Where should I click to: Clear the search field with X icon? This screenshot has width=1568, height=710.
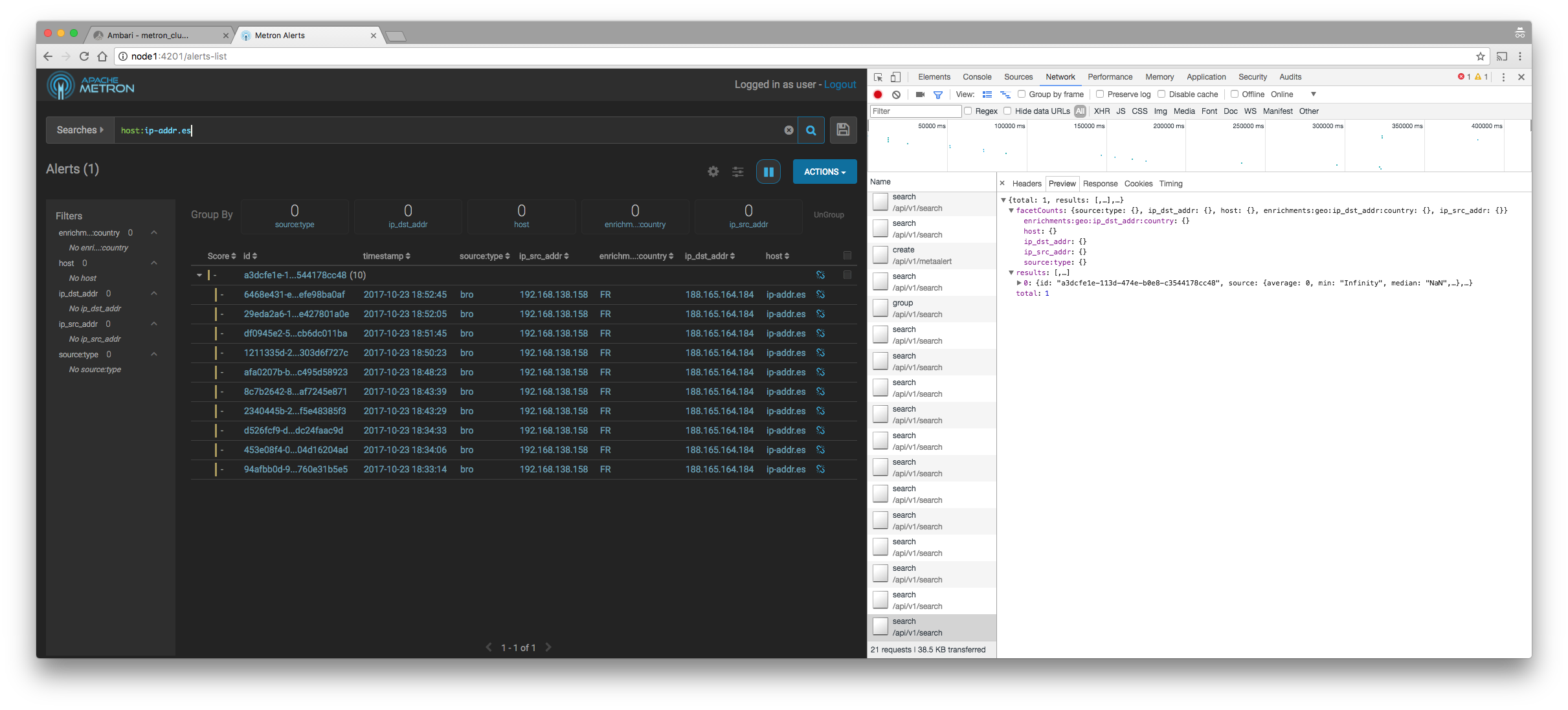pos(789,130)
